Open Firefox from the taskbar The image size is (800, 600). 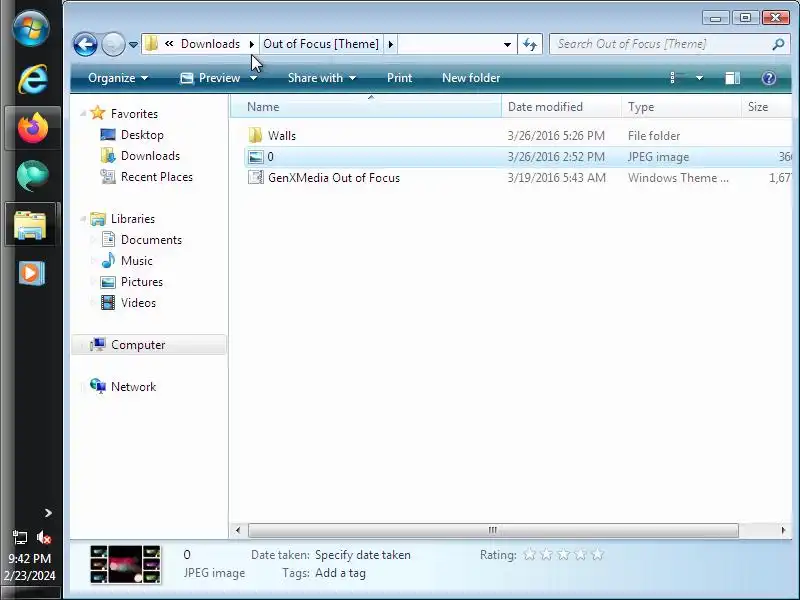coord(33,128)
